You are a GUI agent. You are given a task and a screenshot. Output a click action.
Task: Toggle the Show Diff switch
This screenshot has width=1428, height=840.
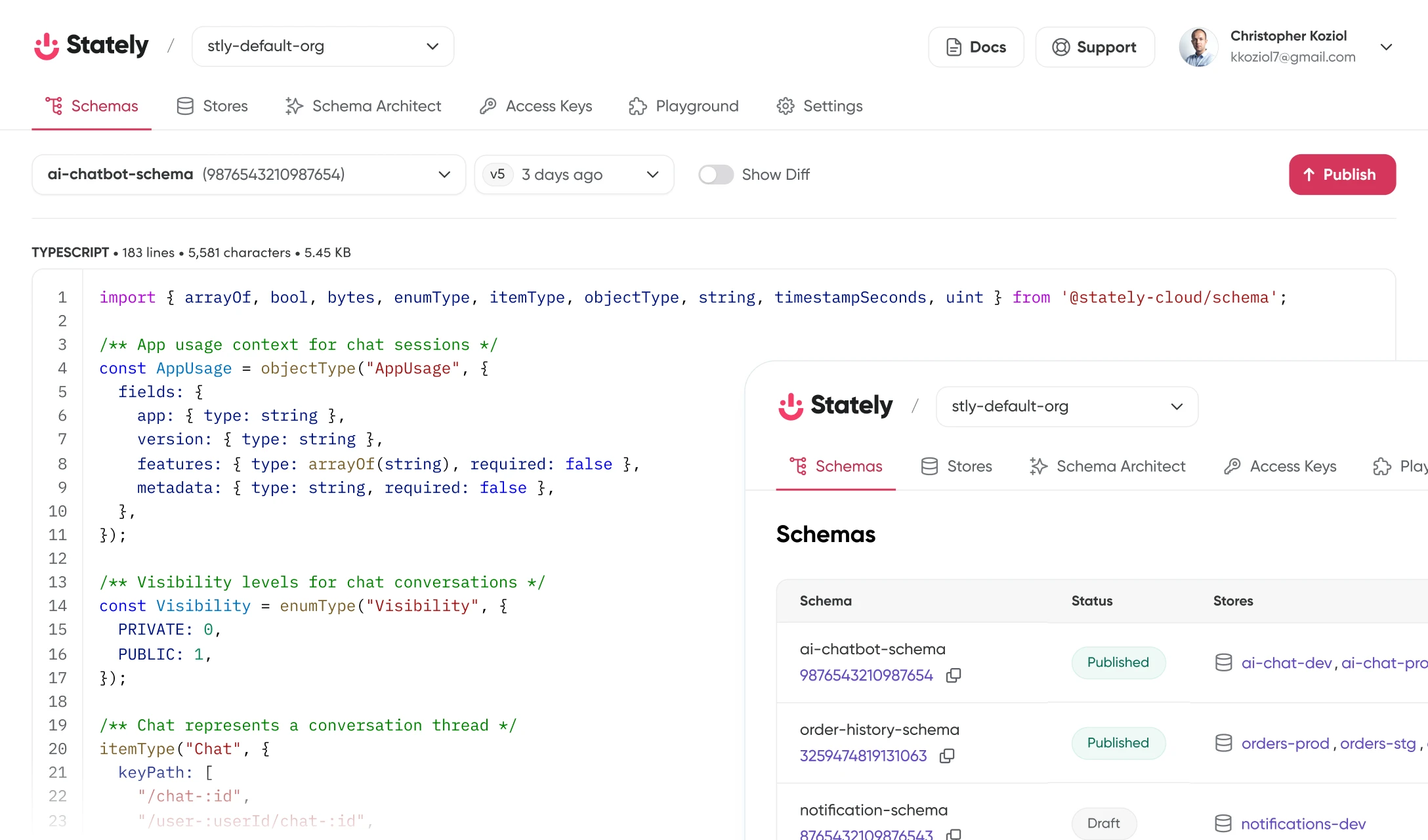(x=715, y=175)
